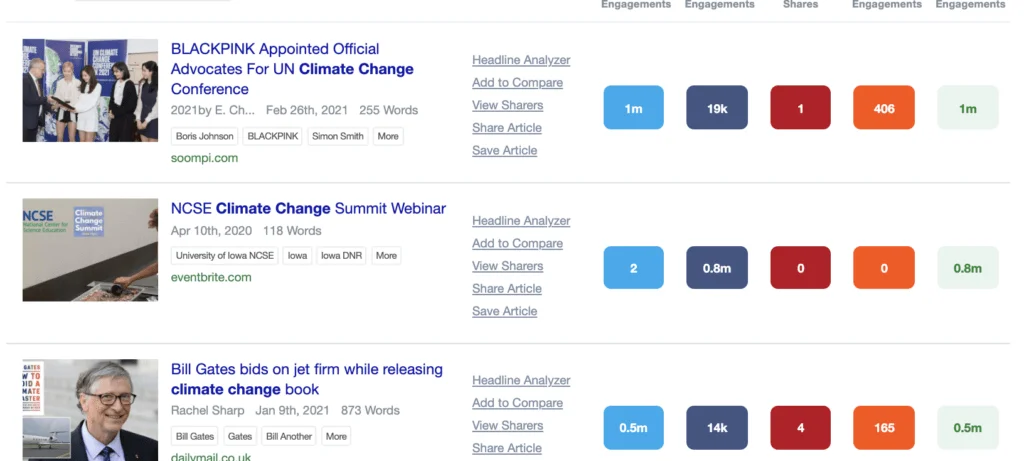Click the 873 Words count text

pyautogui.click(x=370, y=411)
